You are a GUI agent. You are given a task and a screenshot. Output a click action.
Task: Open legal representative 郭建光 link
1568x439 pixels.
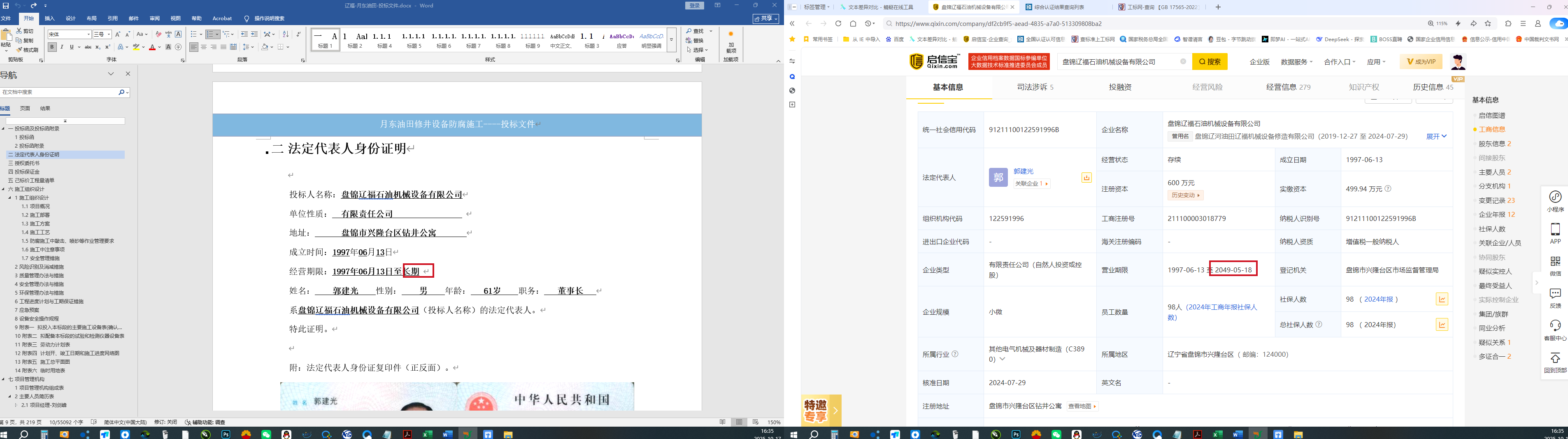pos(1023,171)
